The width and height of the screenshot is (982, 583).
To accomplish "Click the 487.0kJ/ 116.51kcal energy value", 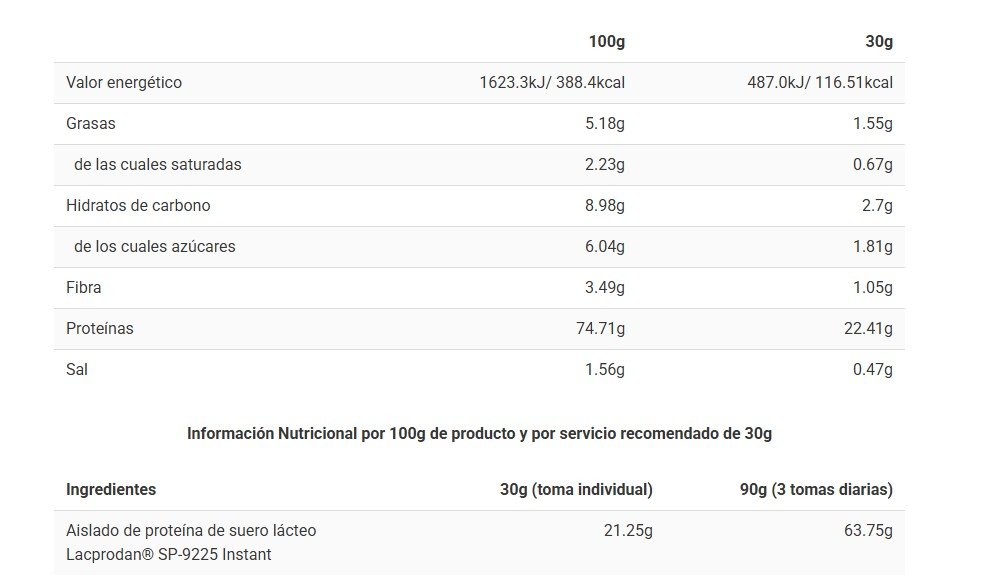I will click(x=820, y=83).
